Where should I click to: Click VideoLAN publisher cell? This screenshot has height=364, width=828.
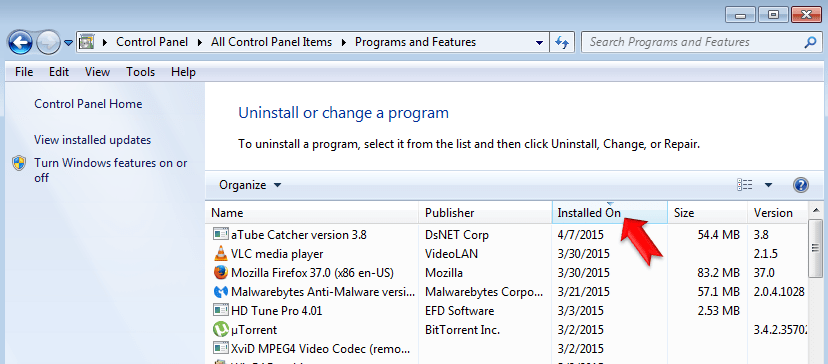pos(451,254)
